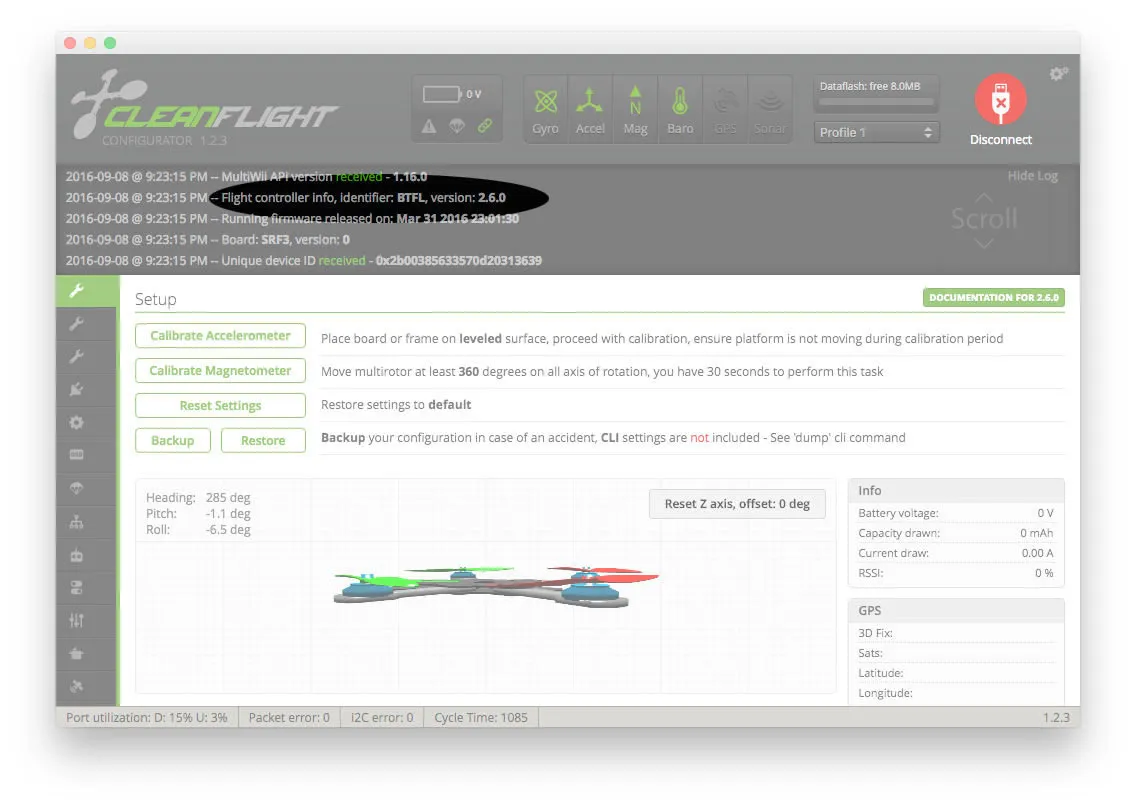Click the Mag compass sensor indicator
1136x807 pixels.
click(x=635, y=109)
